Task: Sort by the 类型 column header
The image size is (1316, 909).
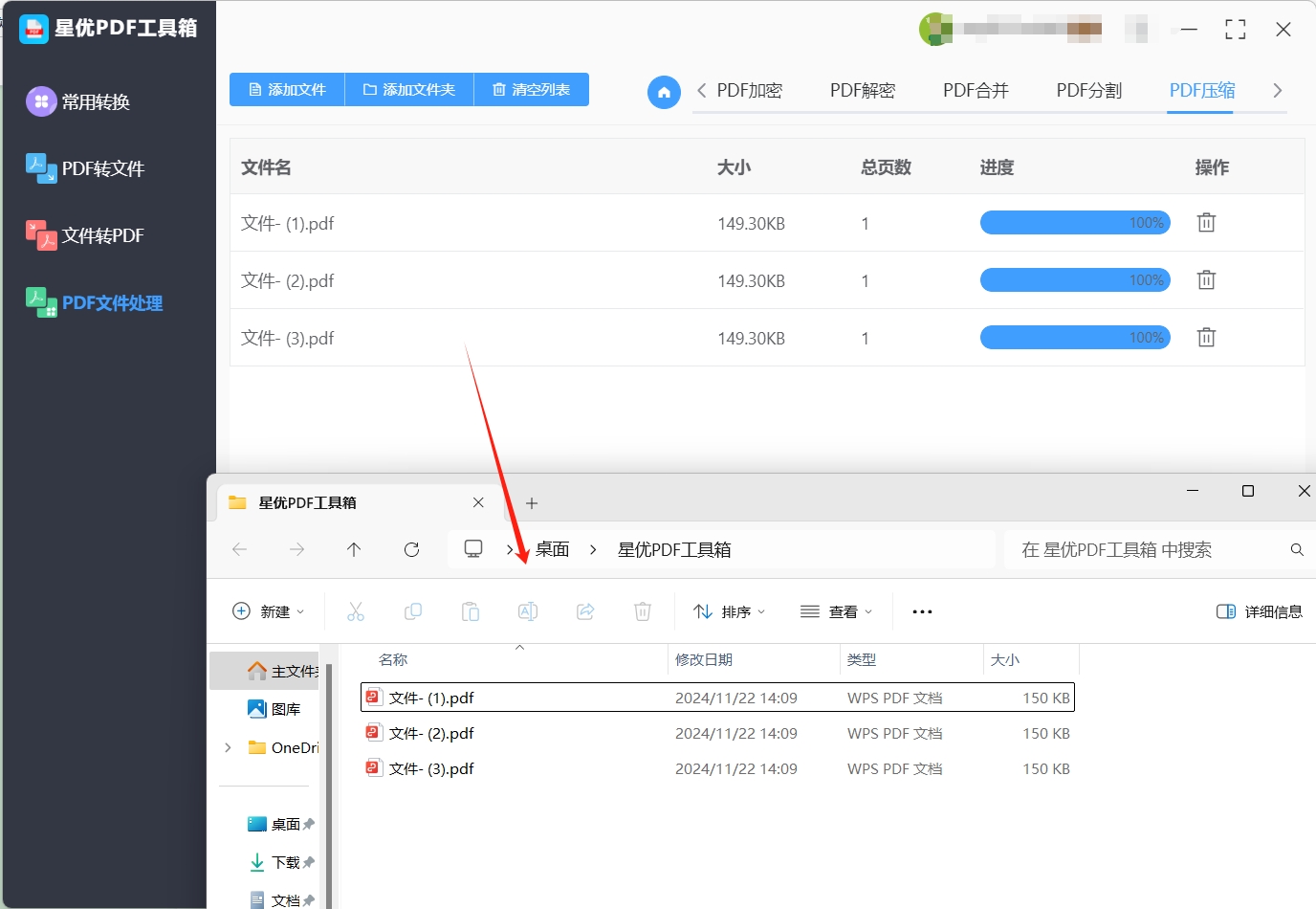Action: pyautogui.click(x=862, y=659)
